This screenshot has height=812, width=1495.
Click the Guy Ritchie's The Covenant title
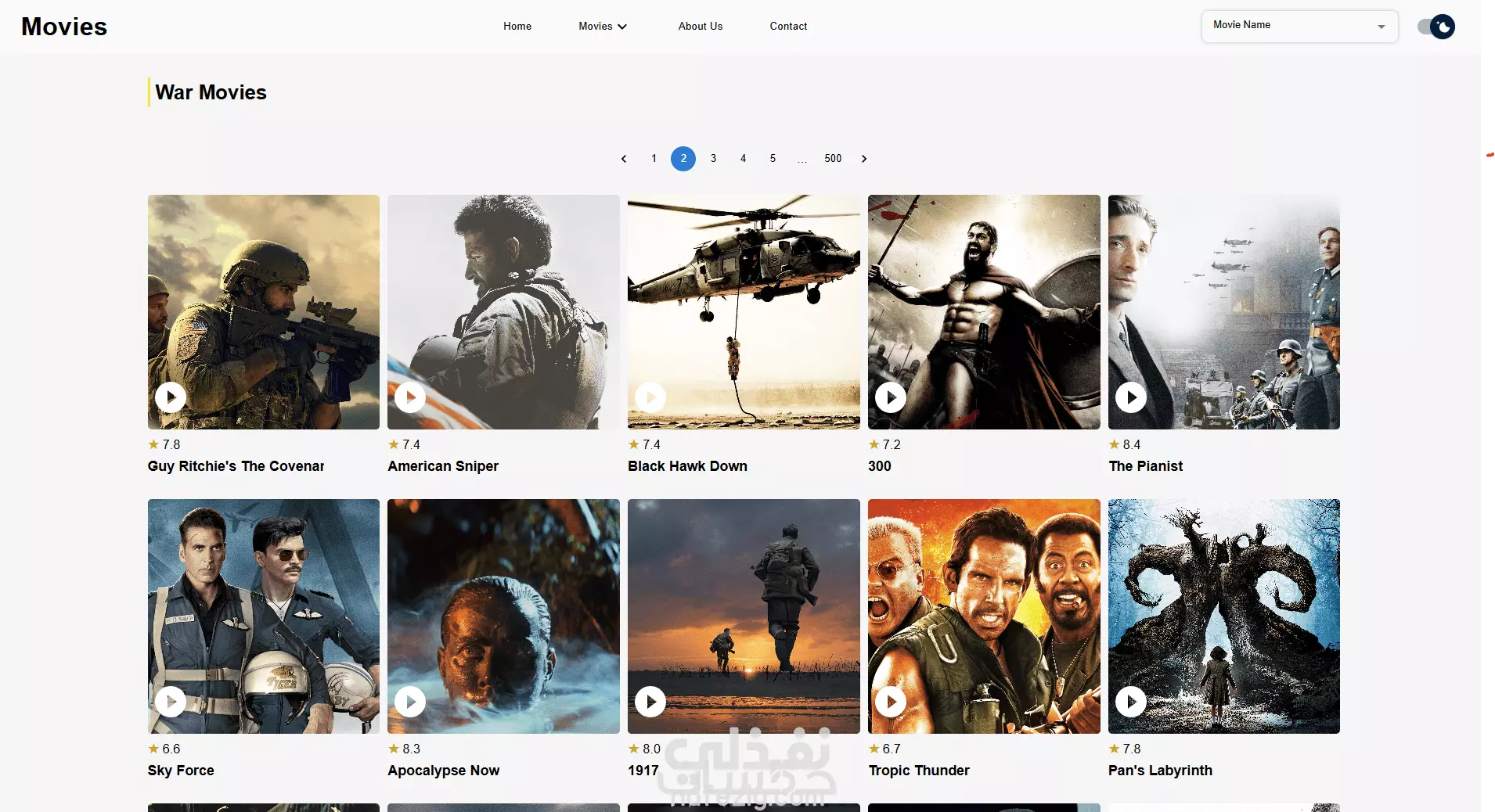point(236,466)
